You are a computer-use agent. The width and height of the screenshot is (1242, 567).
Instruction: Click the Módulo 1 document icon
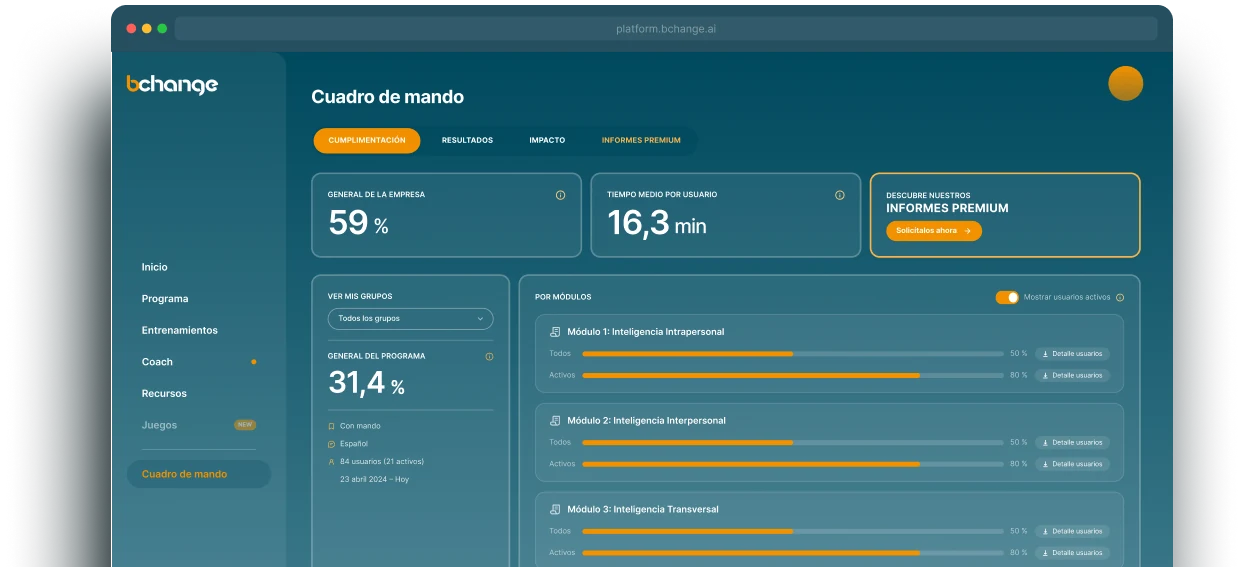[x=555, y=332]
